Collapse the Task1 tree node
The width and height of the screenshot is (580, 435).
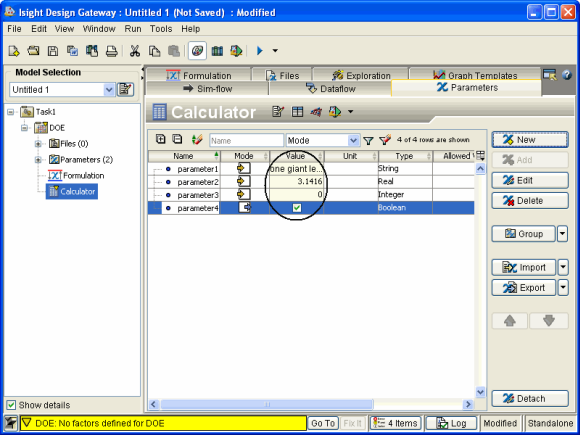10,112
